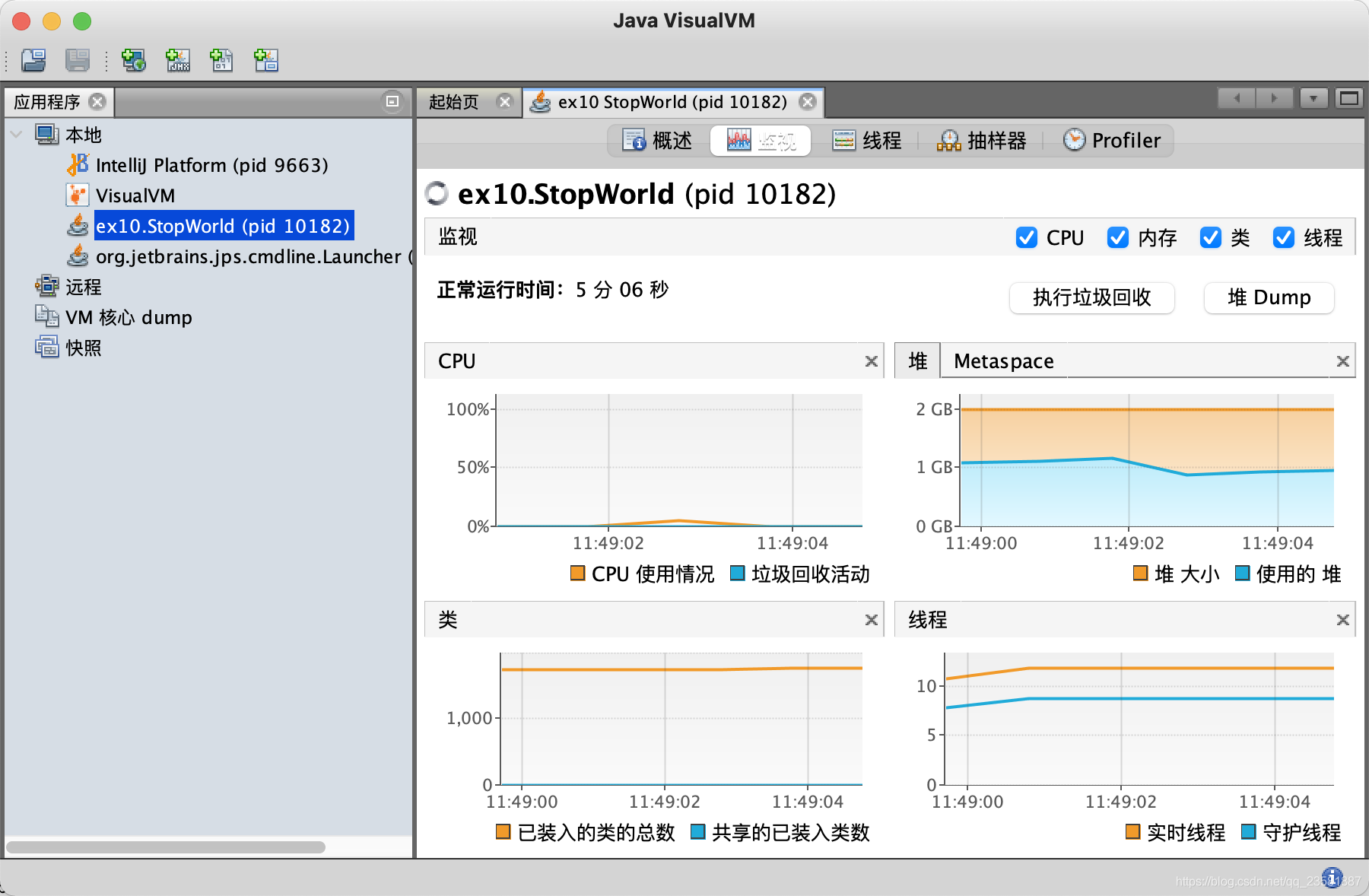Uncheck the 线程 checkbox in 监视 bar
1369x896 pixels.
(x=1284, y=237)
